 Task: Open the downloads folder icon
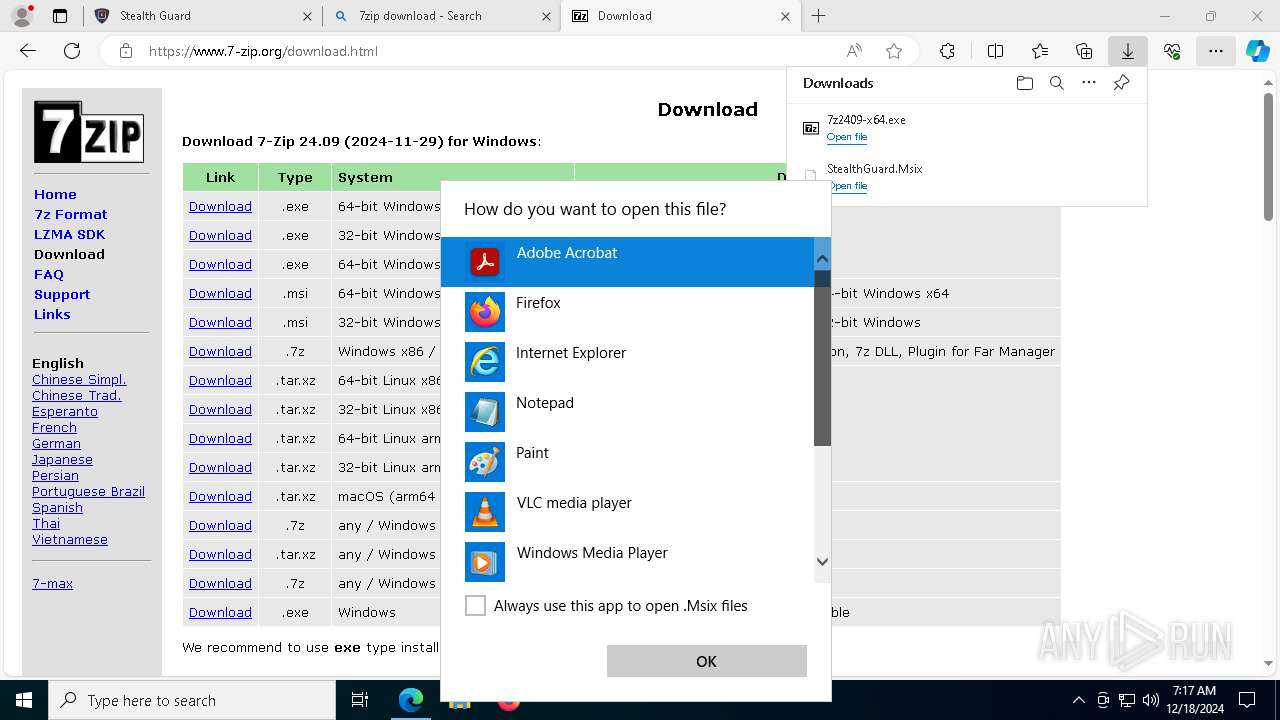pos(1024,83)
